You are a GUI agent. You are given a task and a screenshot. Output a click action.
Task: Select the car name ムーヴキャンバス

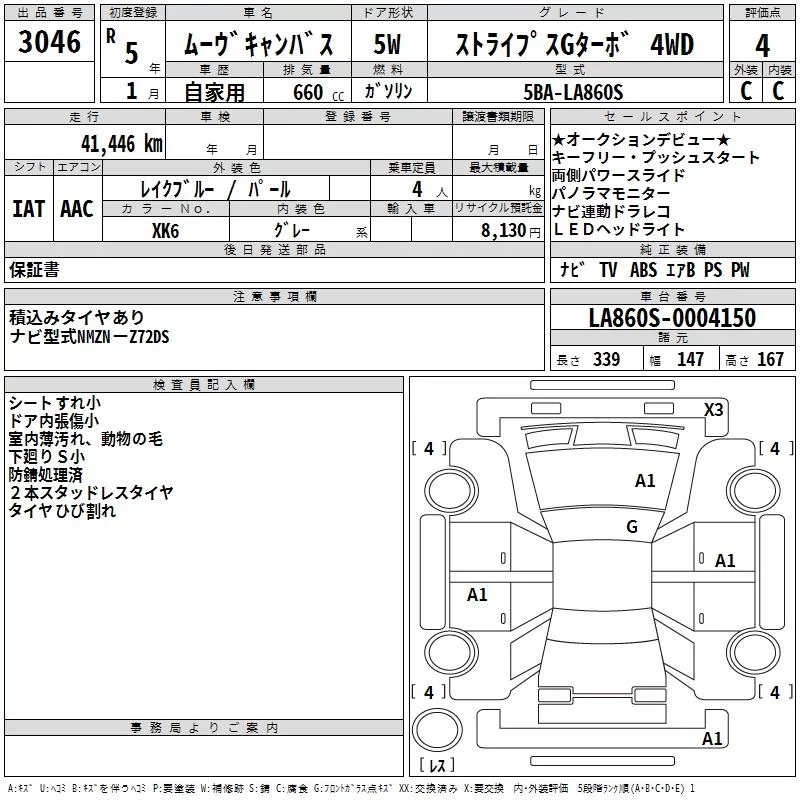[259, 44]
